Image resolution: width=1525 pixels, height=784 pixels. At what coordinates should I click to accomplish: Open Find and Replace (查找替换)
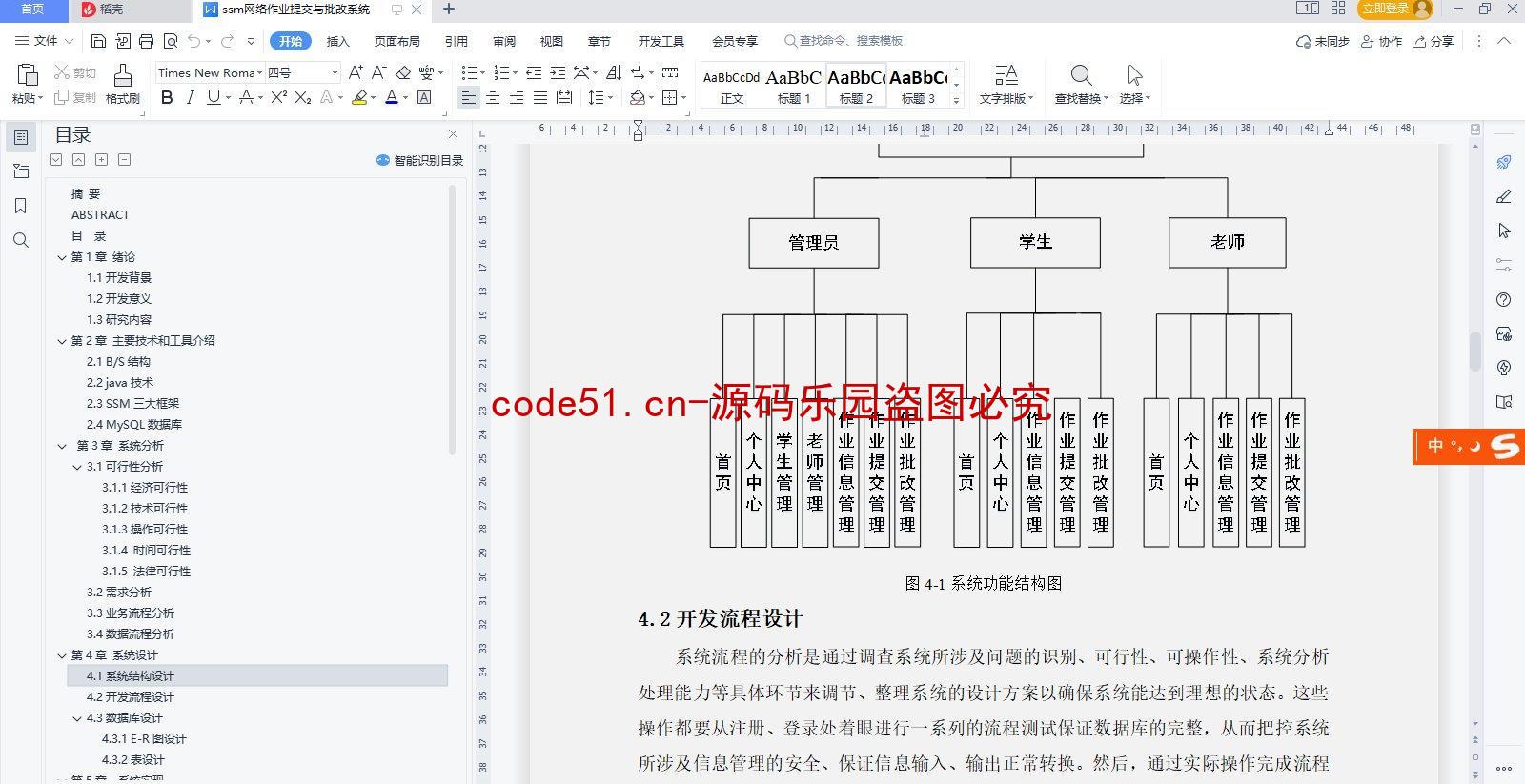1081,84
